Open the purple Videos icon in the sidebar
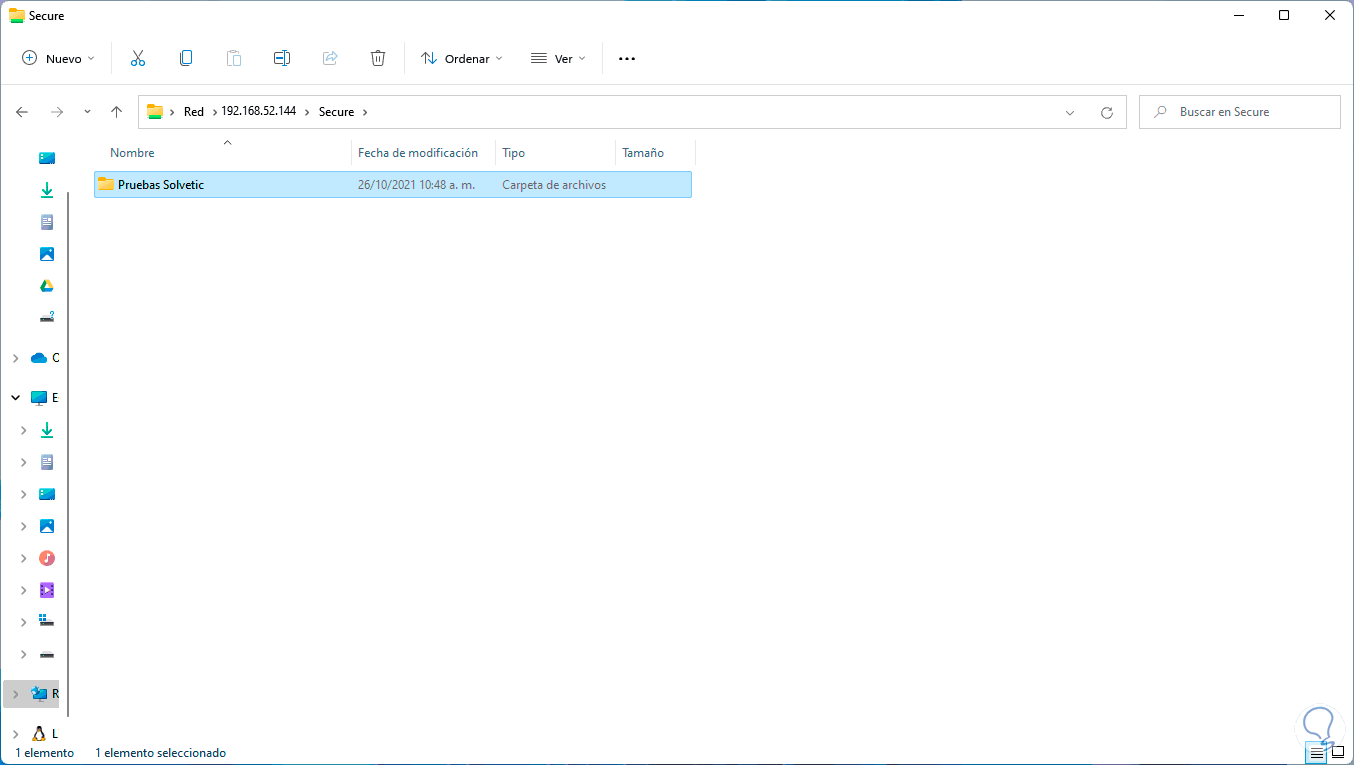The width and height of the screenshot is (1354, 765). pyautogui.click(x=46, y=590)
